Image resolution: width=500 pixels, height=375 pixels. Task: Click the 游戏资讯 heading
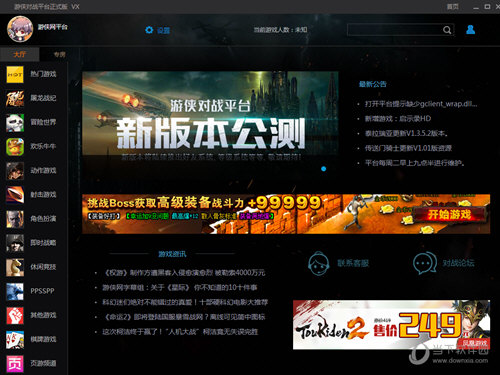(172, 254)
